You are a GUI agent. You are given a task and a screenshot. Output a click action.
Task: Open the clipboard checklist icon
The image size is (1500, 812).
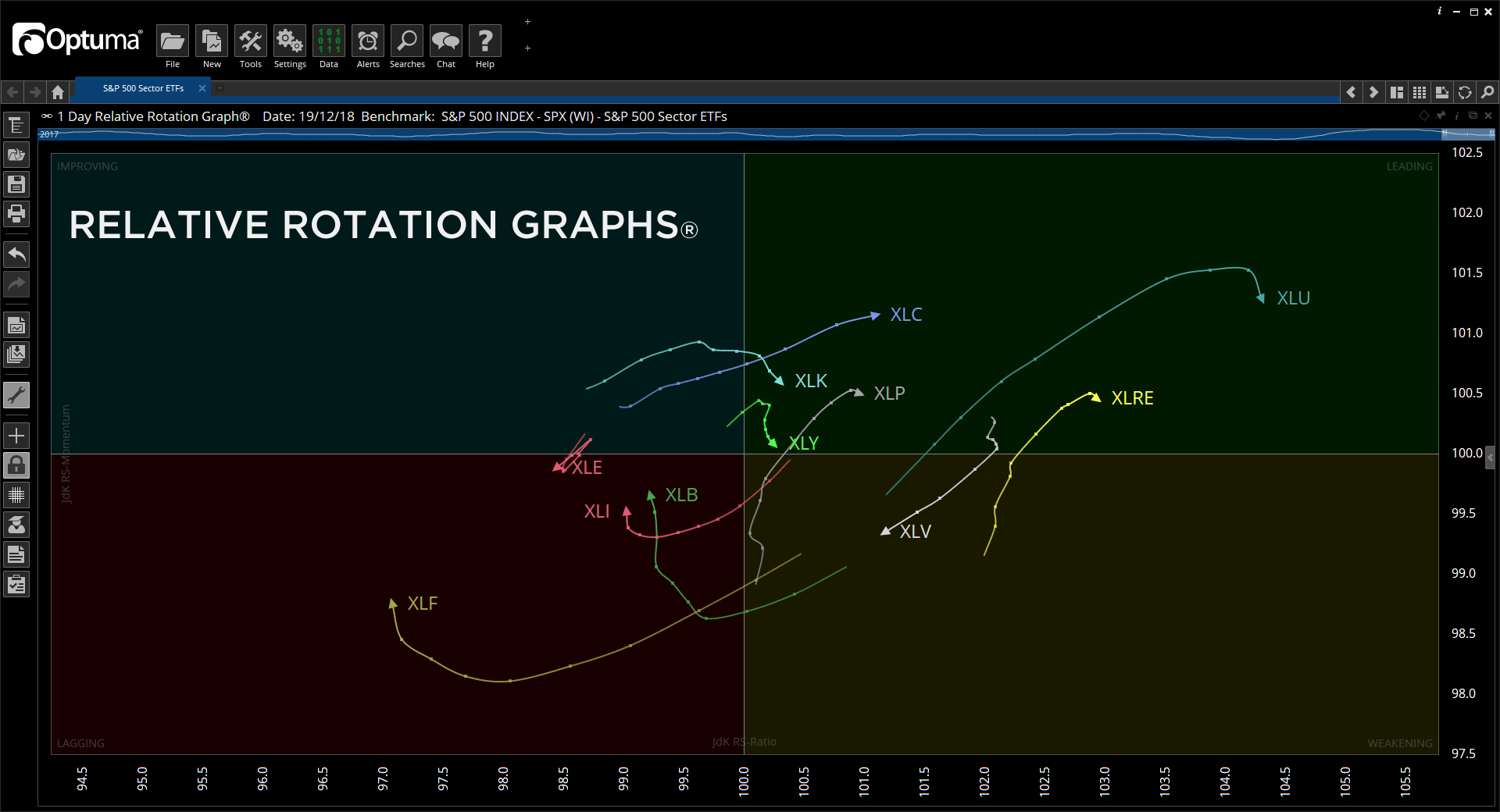(x=16, y=584)
